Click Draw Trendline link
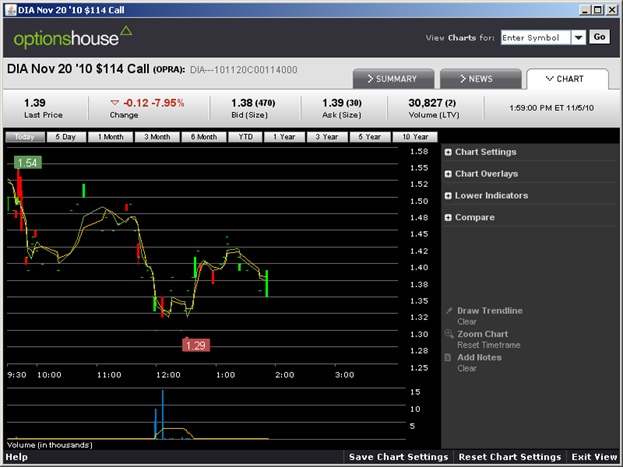 pyautogui.click(x=490, y=310)
